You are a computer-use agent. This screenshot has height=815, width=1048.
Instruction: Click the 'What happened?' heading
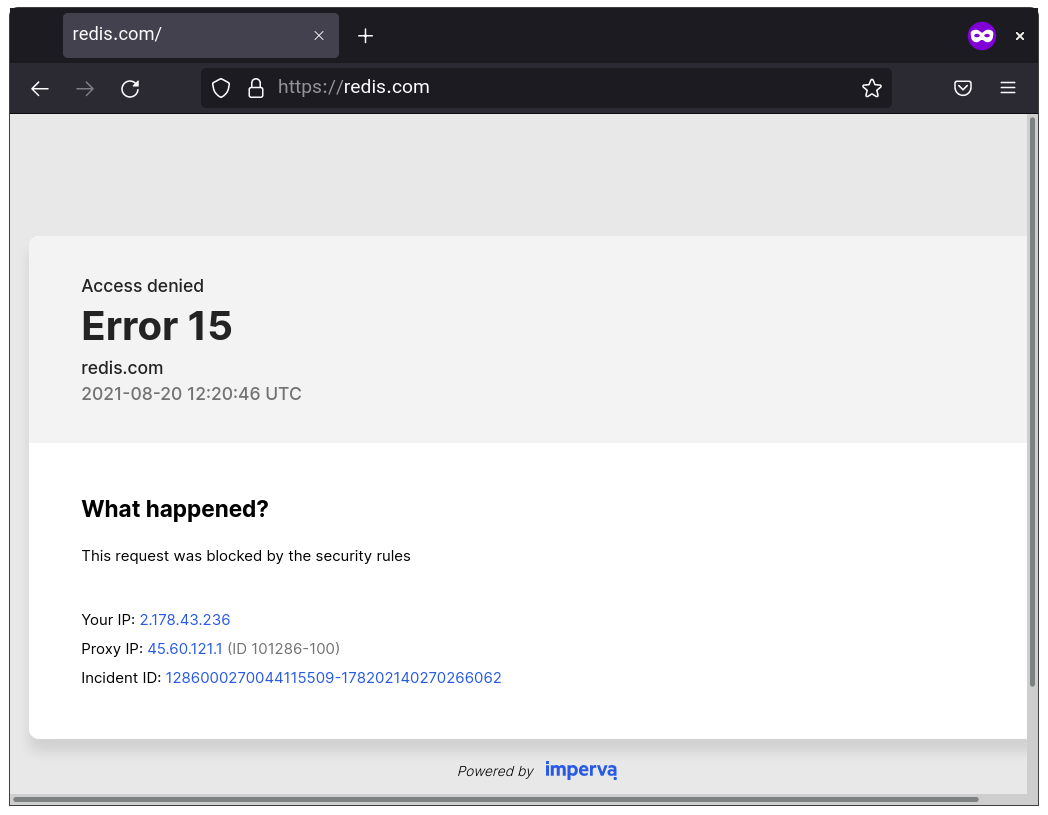(175, 509)
